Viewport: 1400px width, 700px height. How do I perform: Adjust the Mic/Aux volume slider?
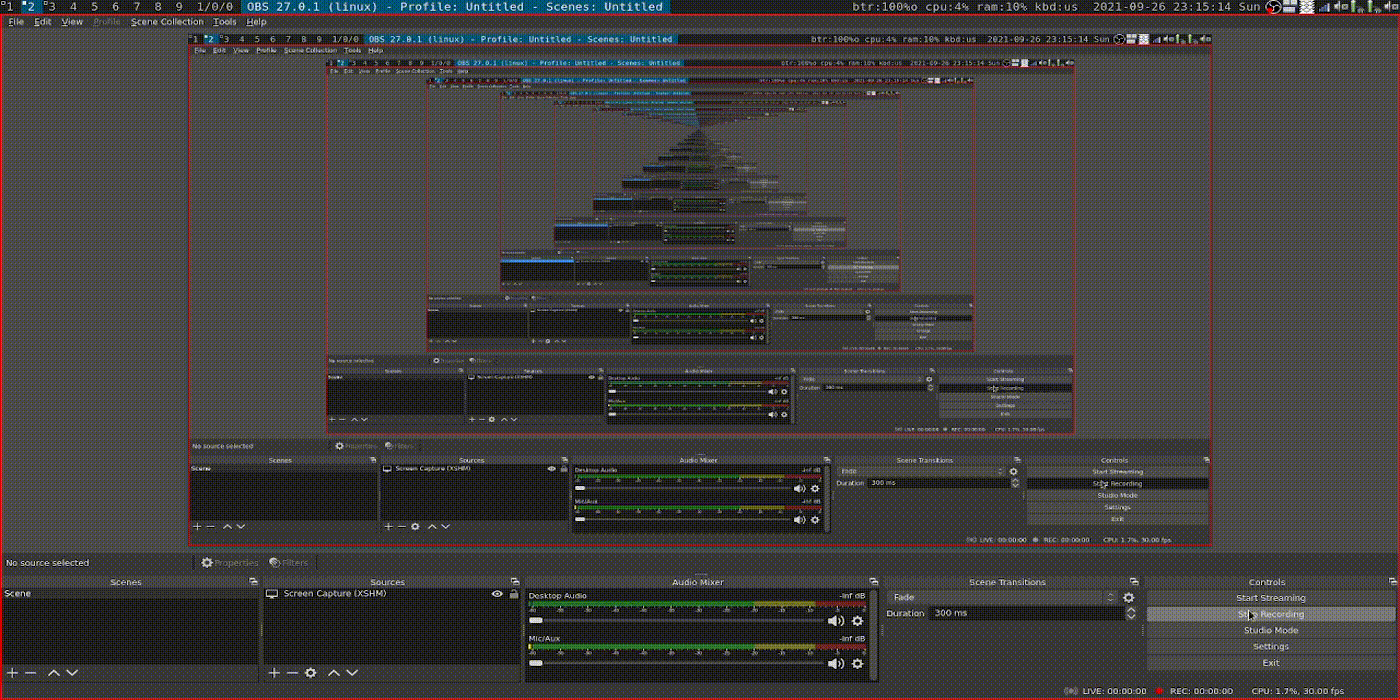[674, 663]
